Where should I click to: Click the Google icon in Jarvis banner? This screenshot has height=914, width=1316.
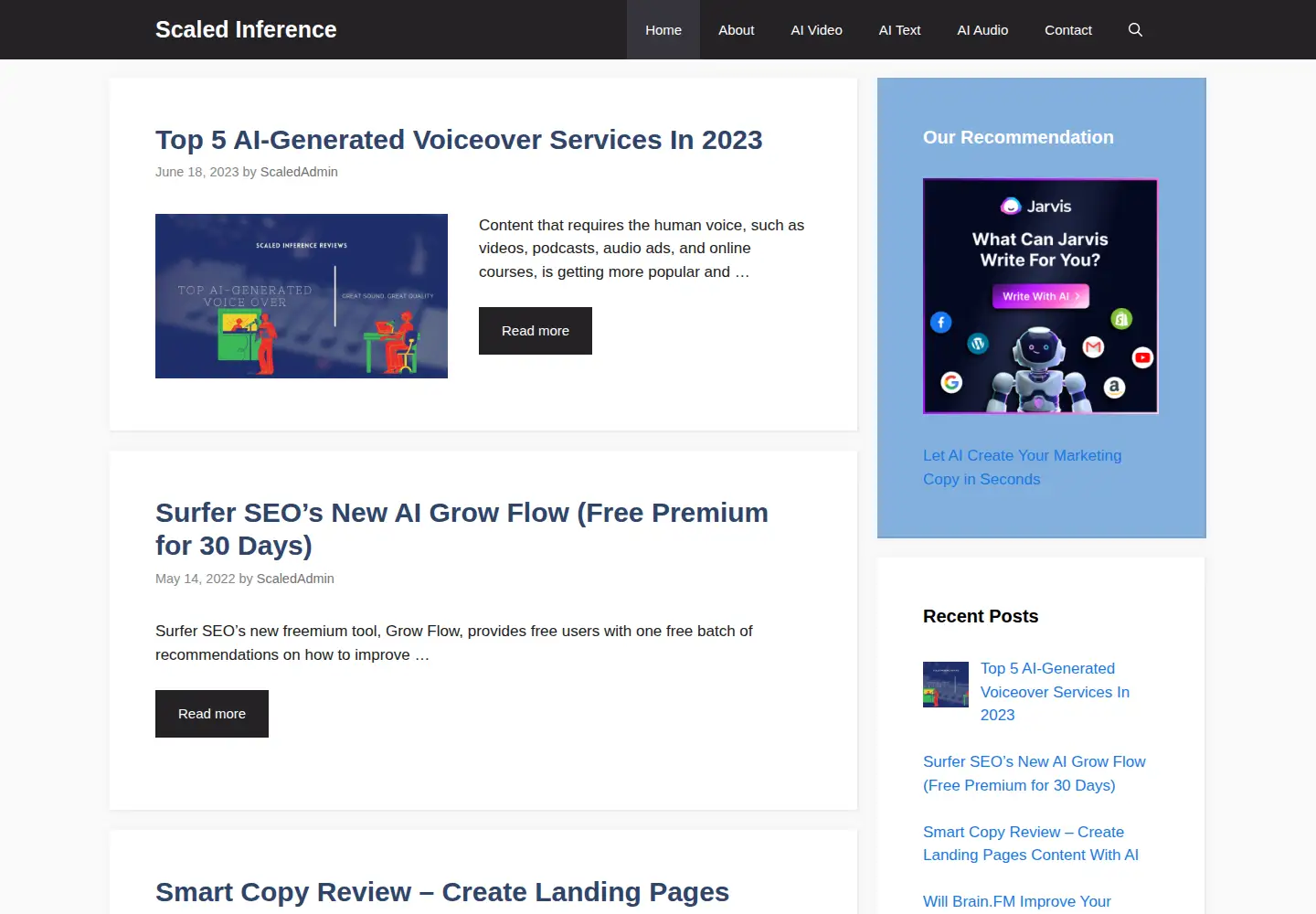coord(951,382)
